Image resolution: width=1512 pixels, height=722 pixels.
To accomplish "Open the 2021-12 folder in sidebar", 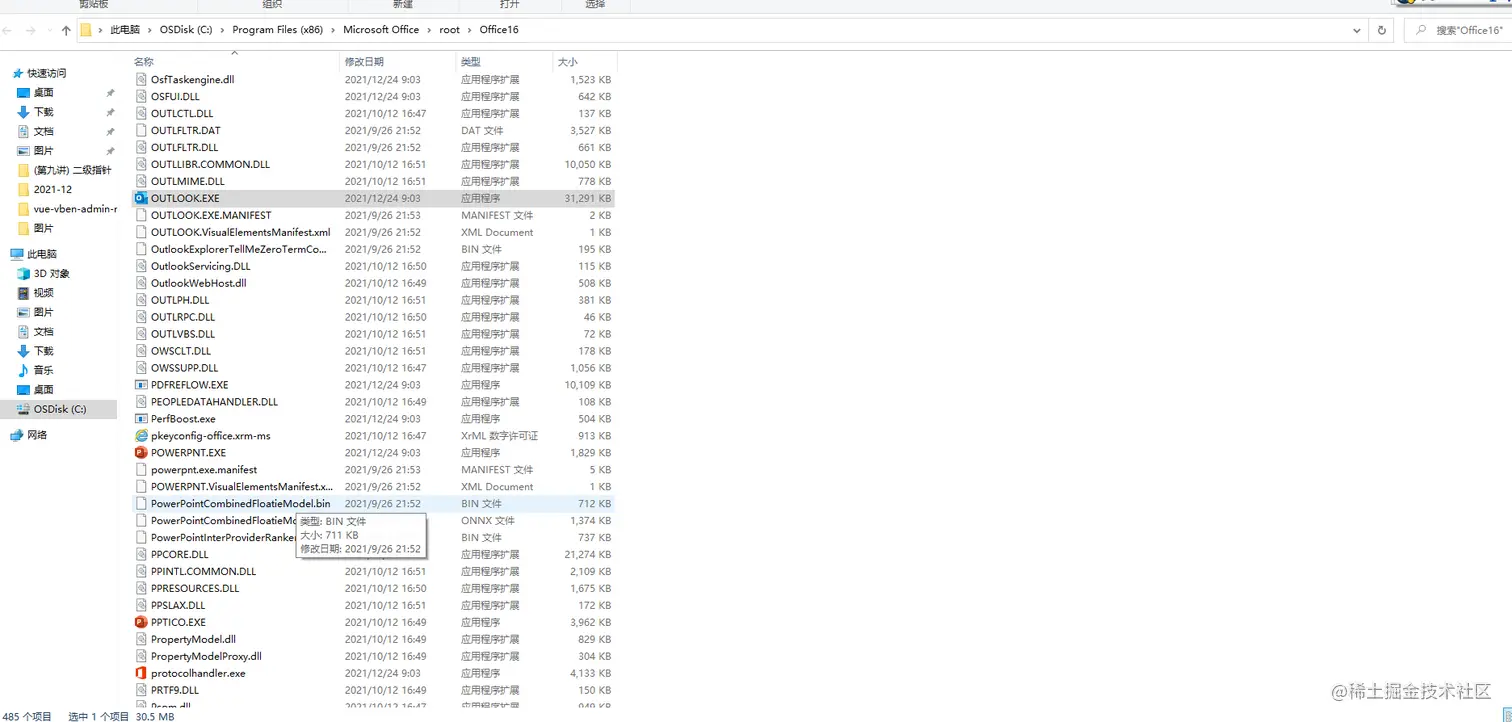I will (52, 189).
